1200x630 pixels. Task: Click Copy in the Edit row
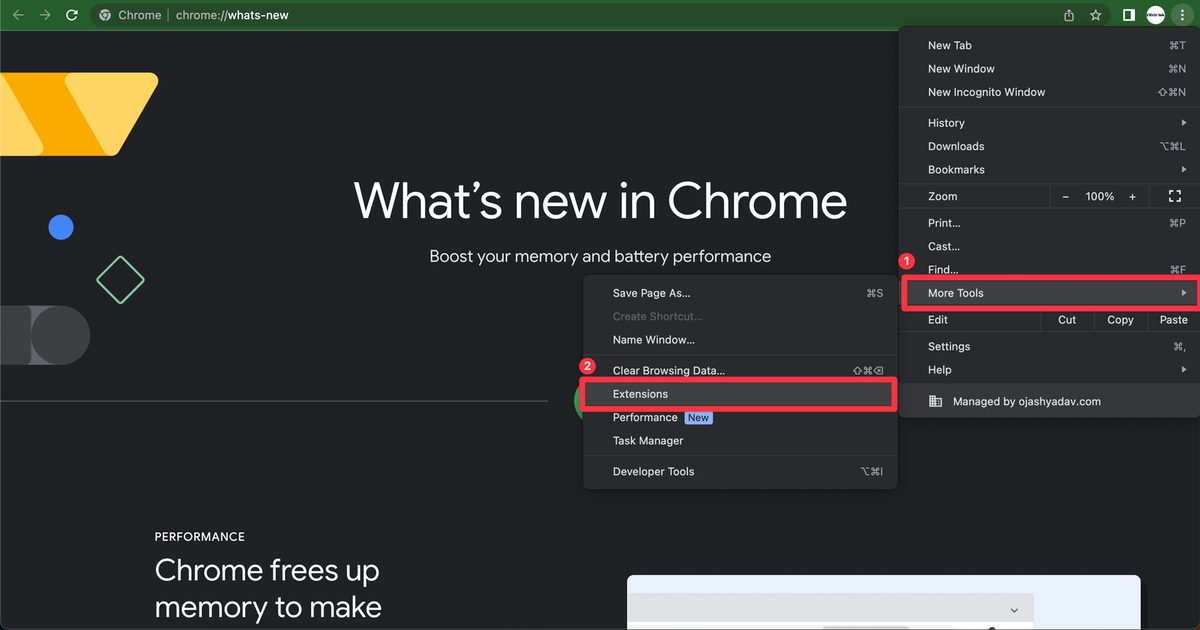(x=1119, y=320)
